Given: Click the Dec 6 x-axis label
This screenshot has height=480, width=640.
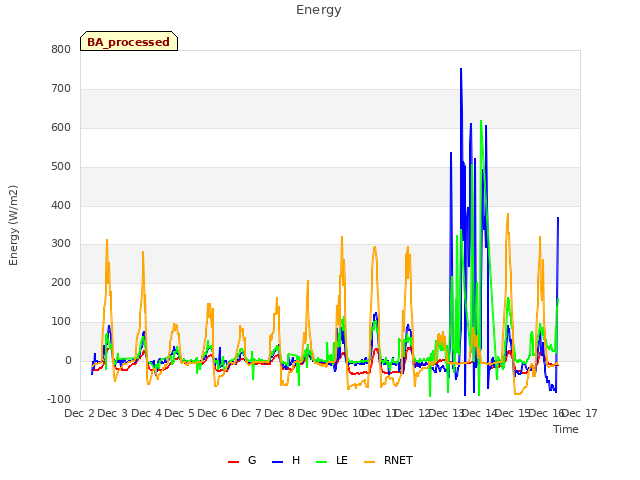Looking at the screenshot, I should click(213, 413).
